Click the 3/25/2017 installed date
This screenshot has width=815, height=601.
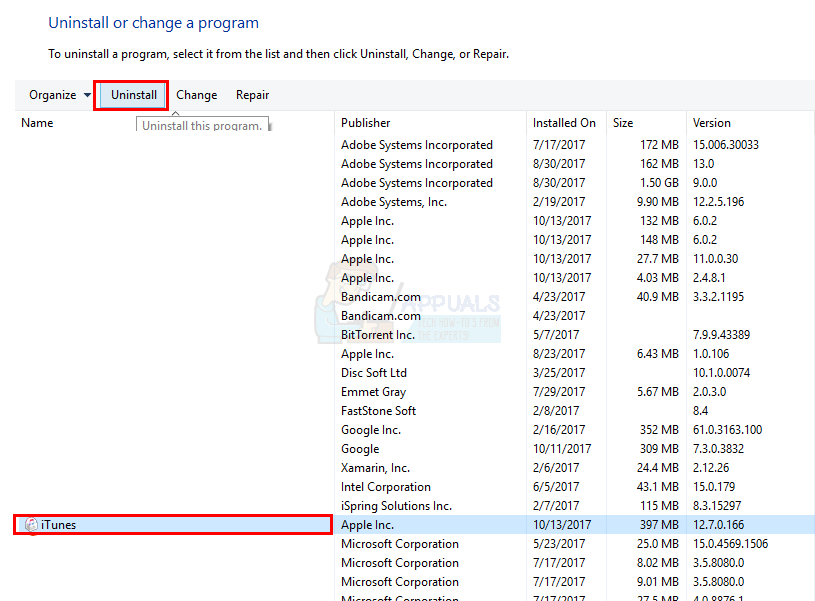pos(559,373)
